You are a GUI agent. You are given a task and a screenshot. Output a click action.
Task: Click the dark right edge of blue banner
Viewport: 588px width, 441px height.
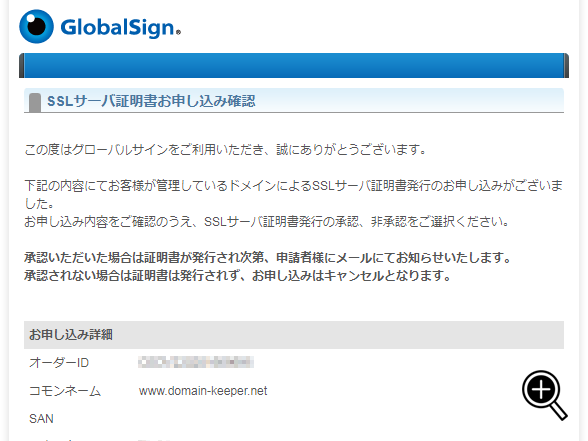point(566,66)
